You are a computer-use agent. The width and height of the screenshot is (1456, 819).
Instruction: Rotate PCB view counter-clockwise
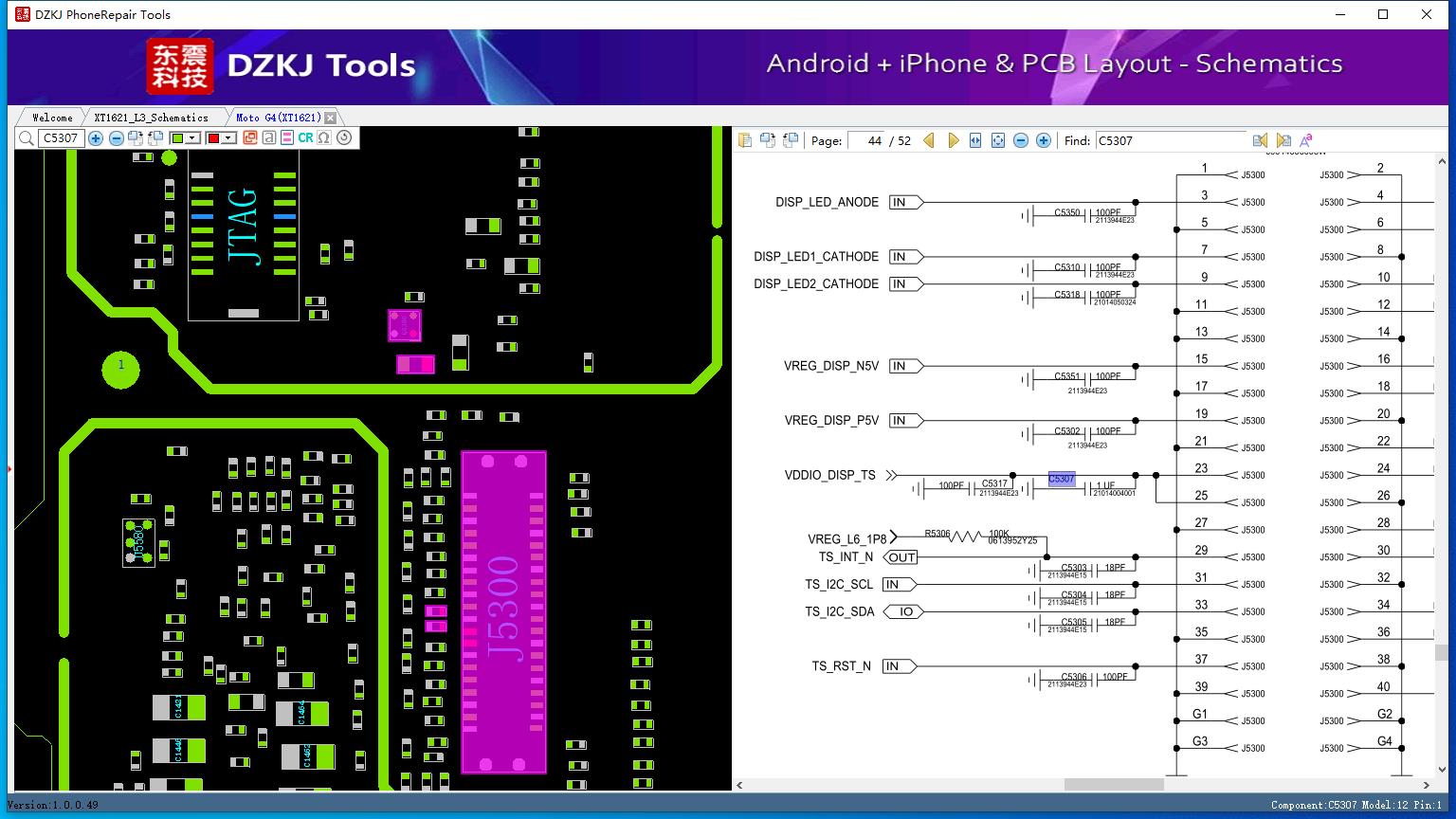click(155, 138)
